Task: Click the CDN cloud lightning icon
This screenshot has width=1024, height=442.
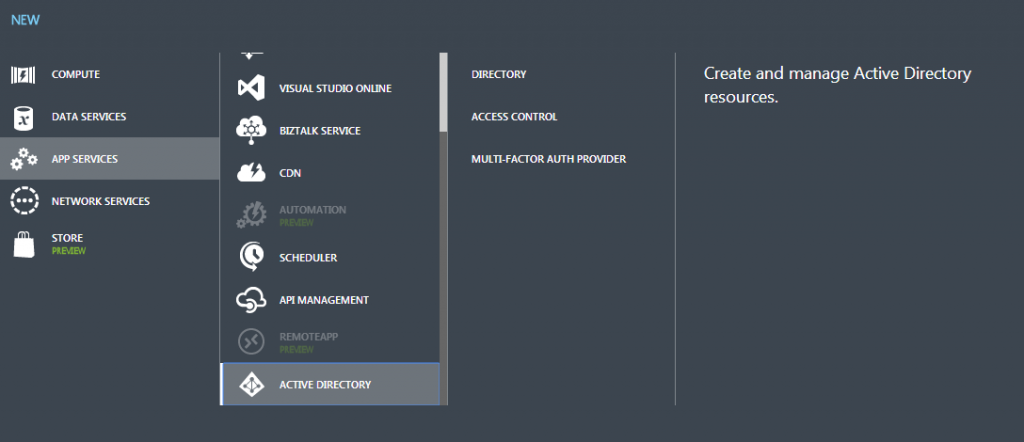Action: coord(251,173)
